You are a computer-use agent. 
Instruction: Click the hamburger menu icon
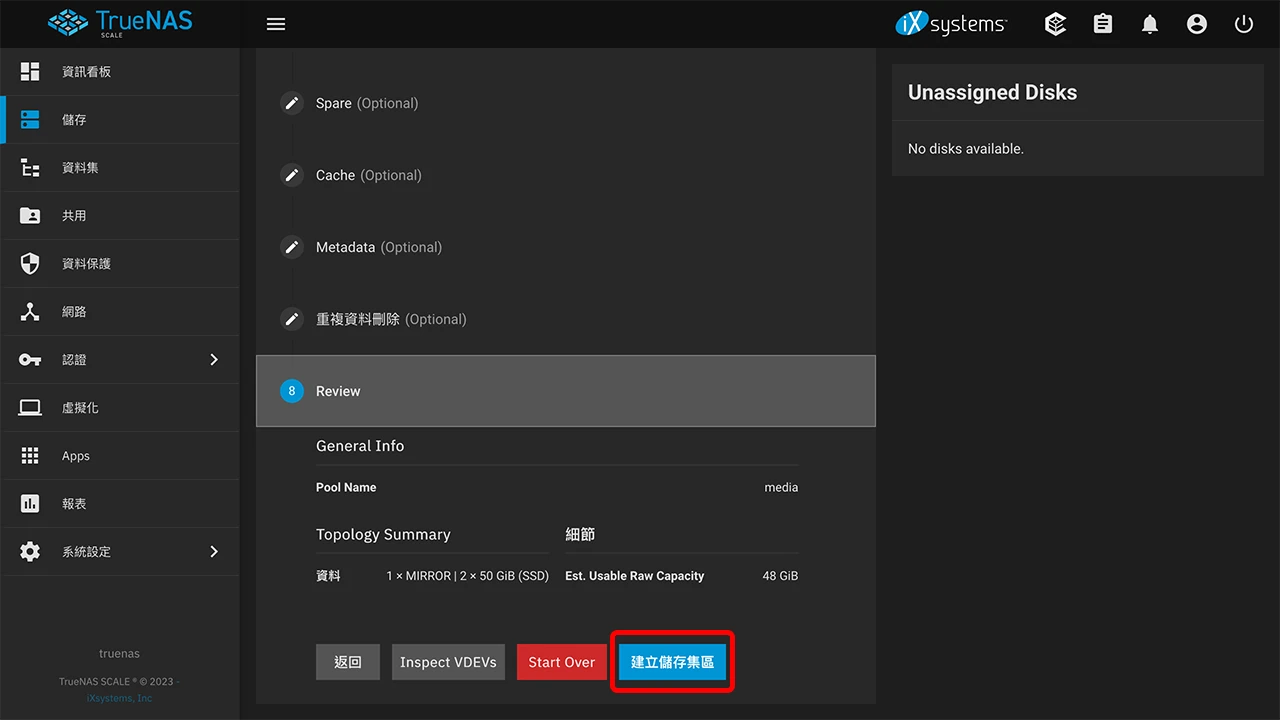(276, 24)
